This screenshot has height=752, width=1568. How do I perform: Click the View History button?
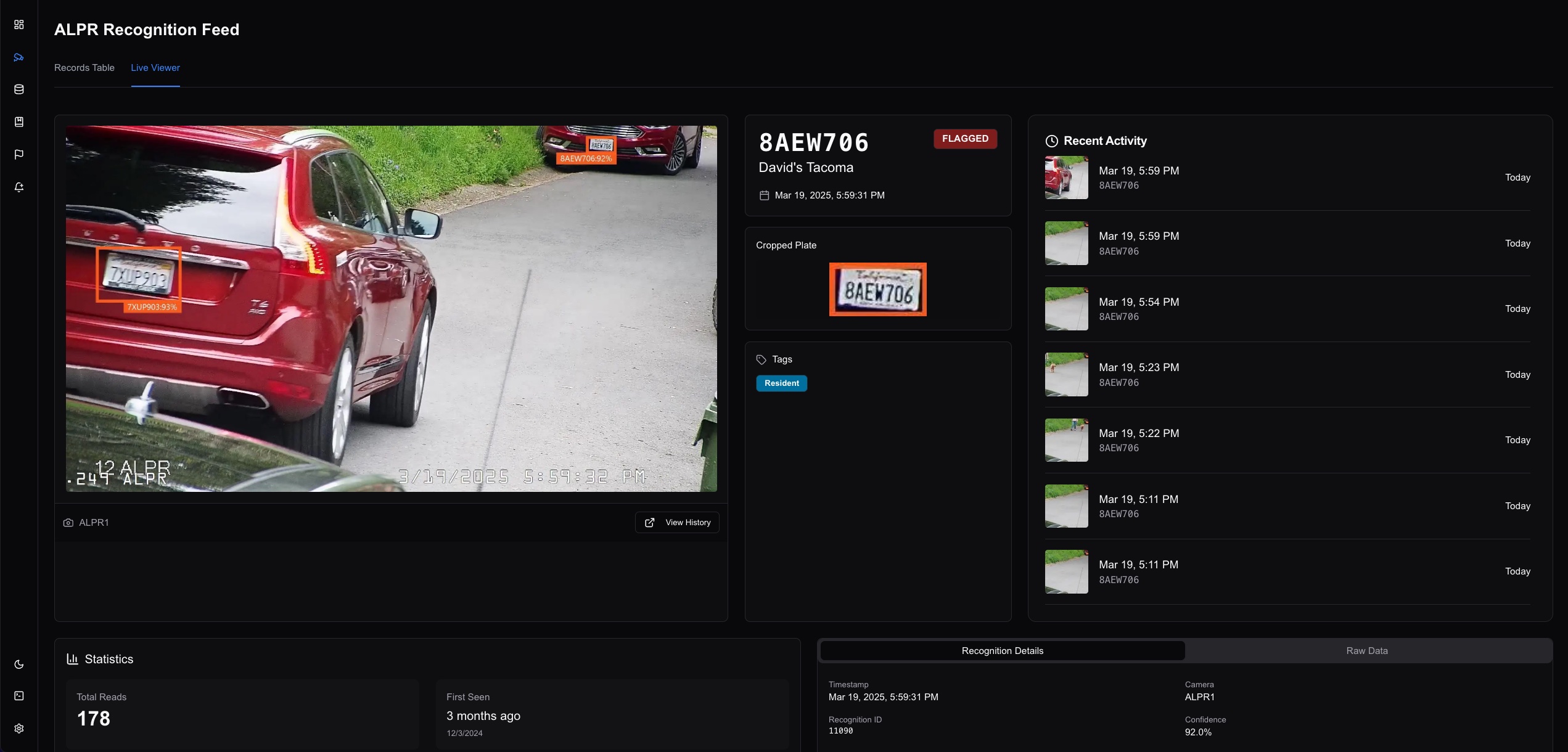[677, 522]
